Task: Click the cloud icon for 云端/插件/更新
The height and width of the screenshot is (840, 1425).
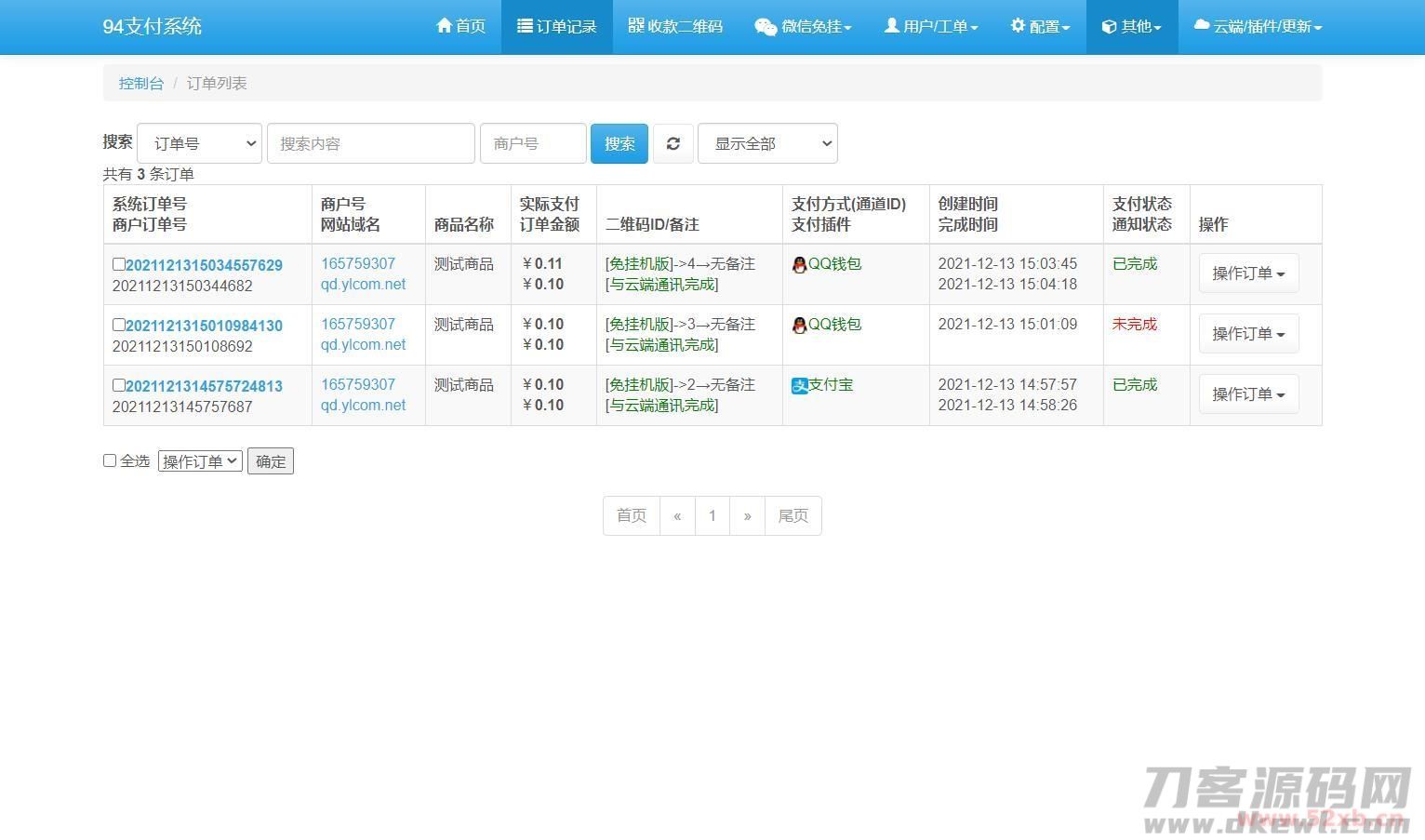Action: click(1201, 26)
